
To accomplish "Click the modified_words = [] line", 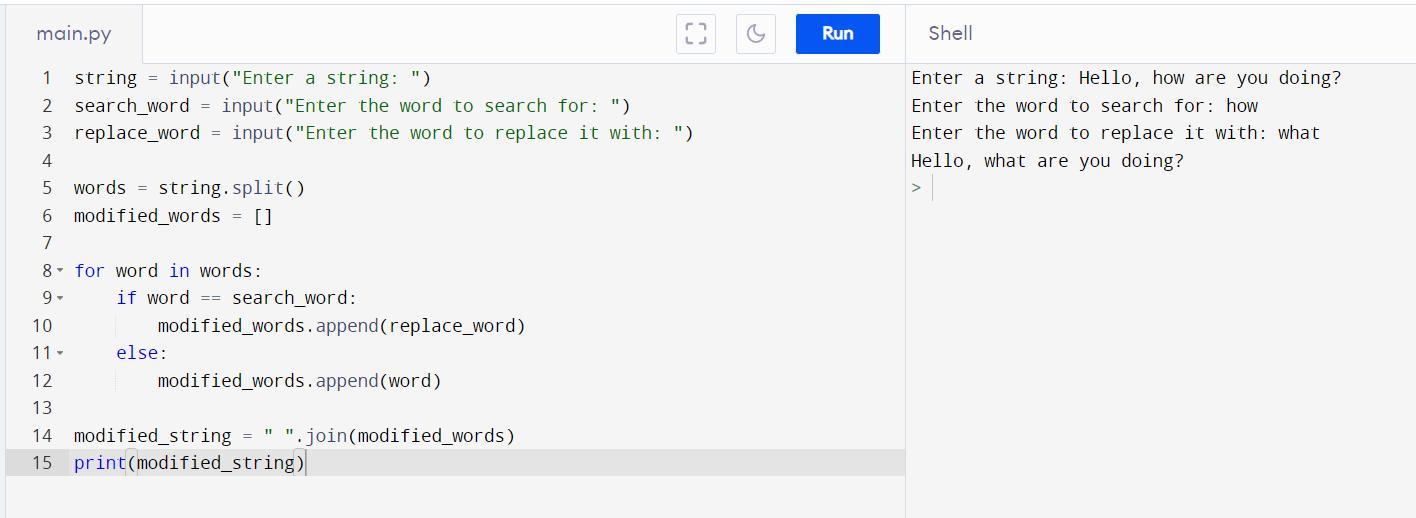I will pyautogui.click(x=173, y=216).
